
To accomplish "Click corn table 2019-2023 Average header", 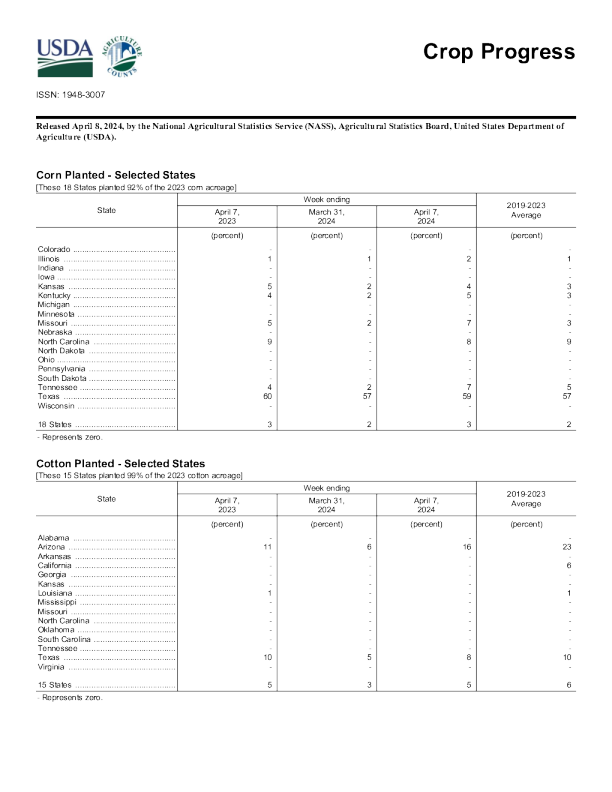I will tap(526, 210).
